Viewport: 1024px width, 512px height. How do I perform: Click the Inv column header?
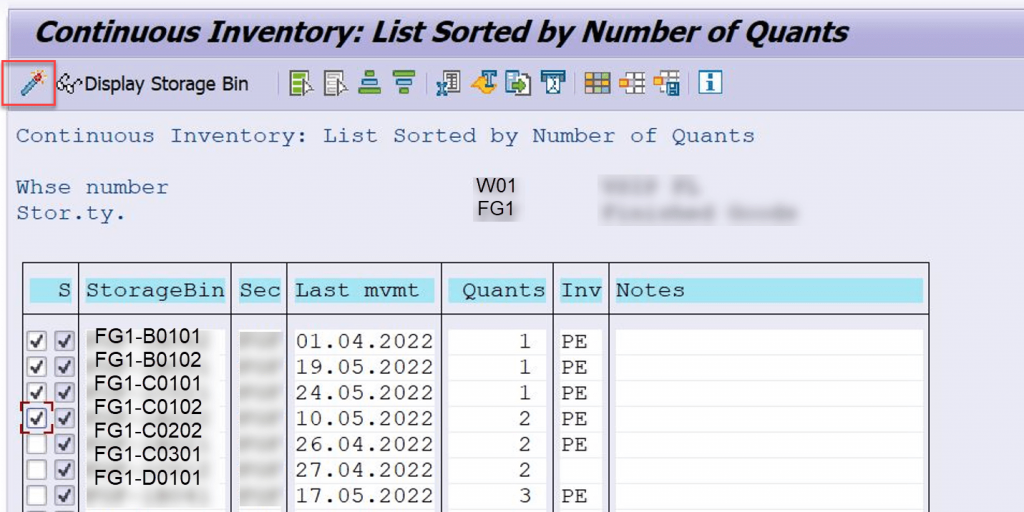[581, 291]
